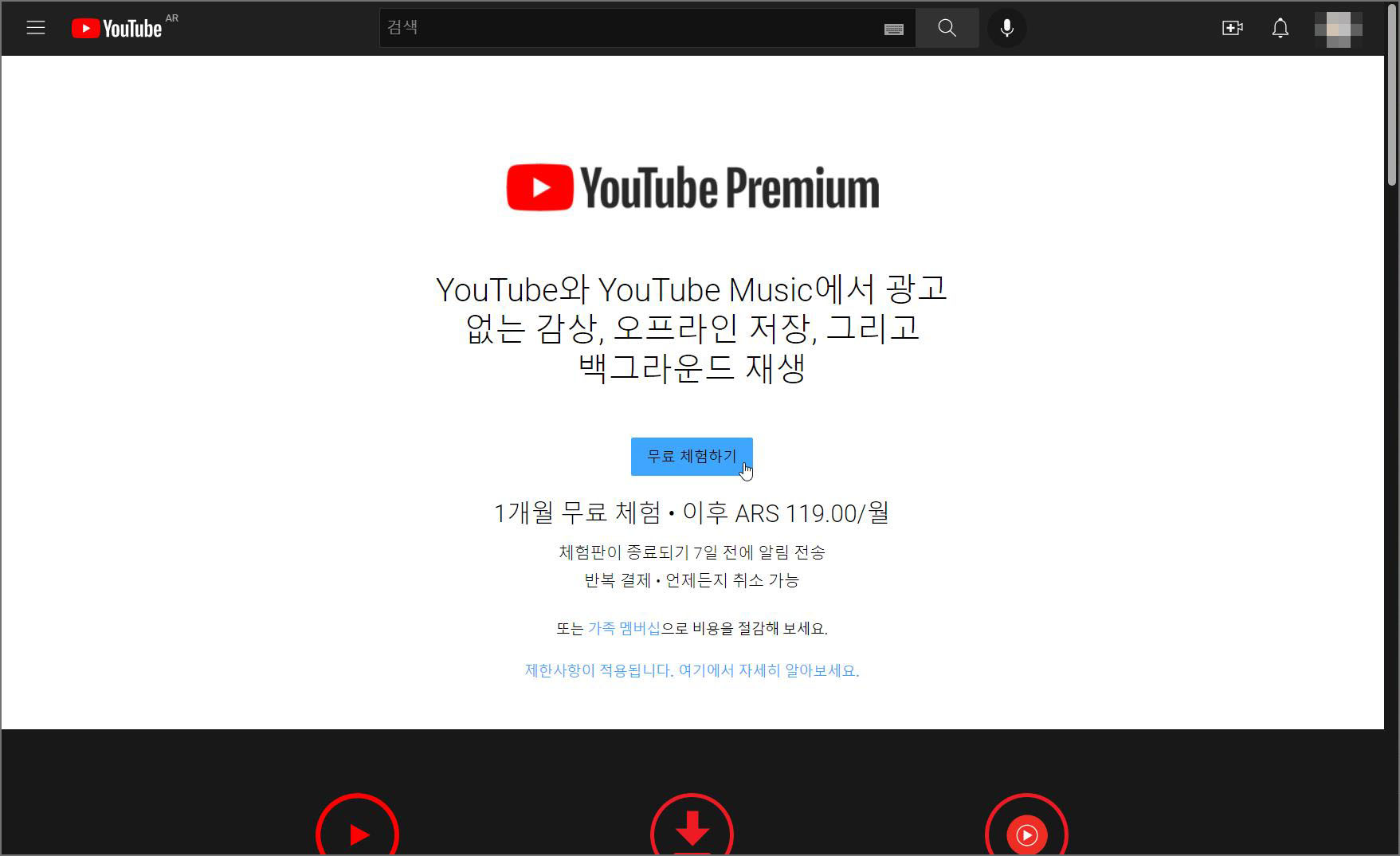Click the 1개월 무료 체험 price text
1400x856 pixels.
pos(692,512)
